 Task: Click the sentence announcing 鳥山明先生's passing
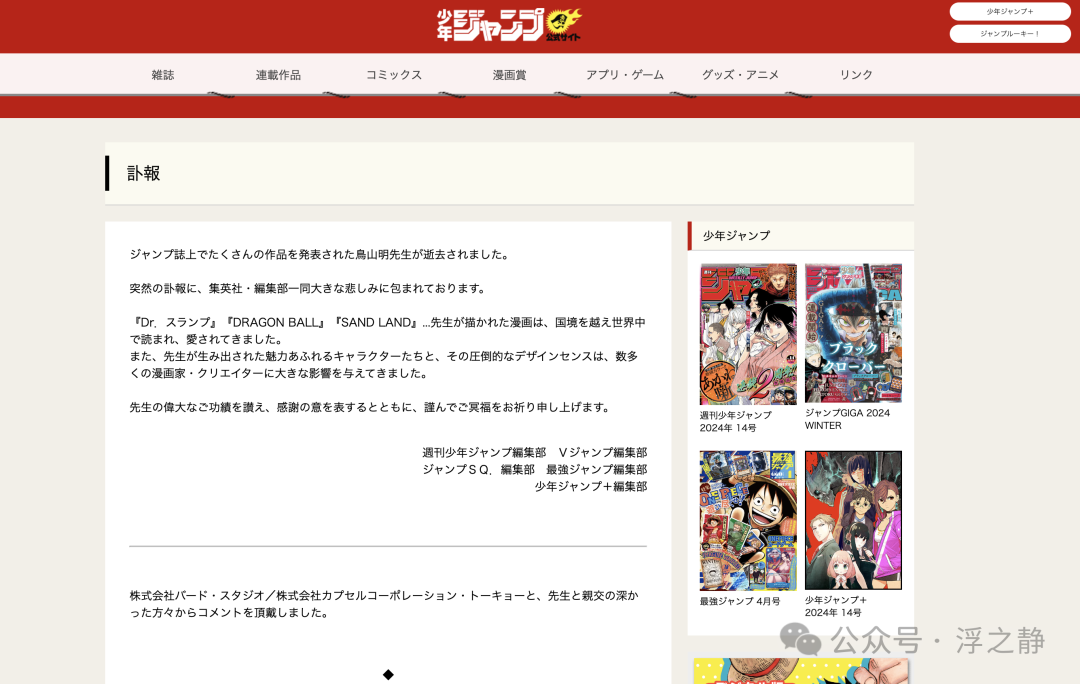pyautogui.click(x=321, y=254)
